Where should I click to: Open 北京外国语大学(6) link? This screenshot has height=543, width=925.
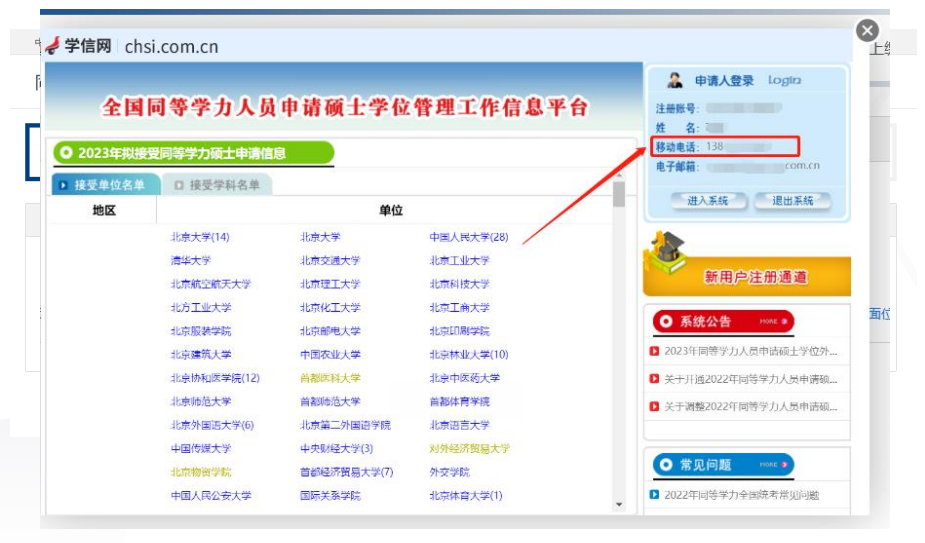click(212, 425)
